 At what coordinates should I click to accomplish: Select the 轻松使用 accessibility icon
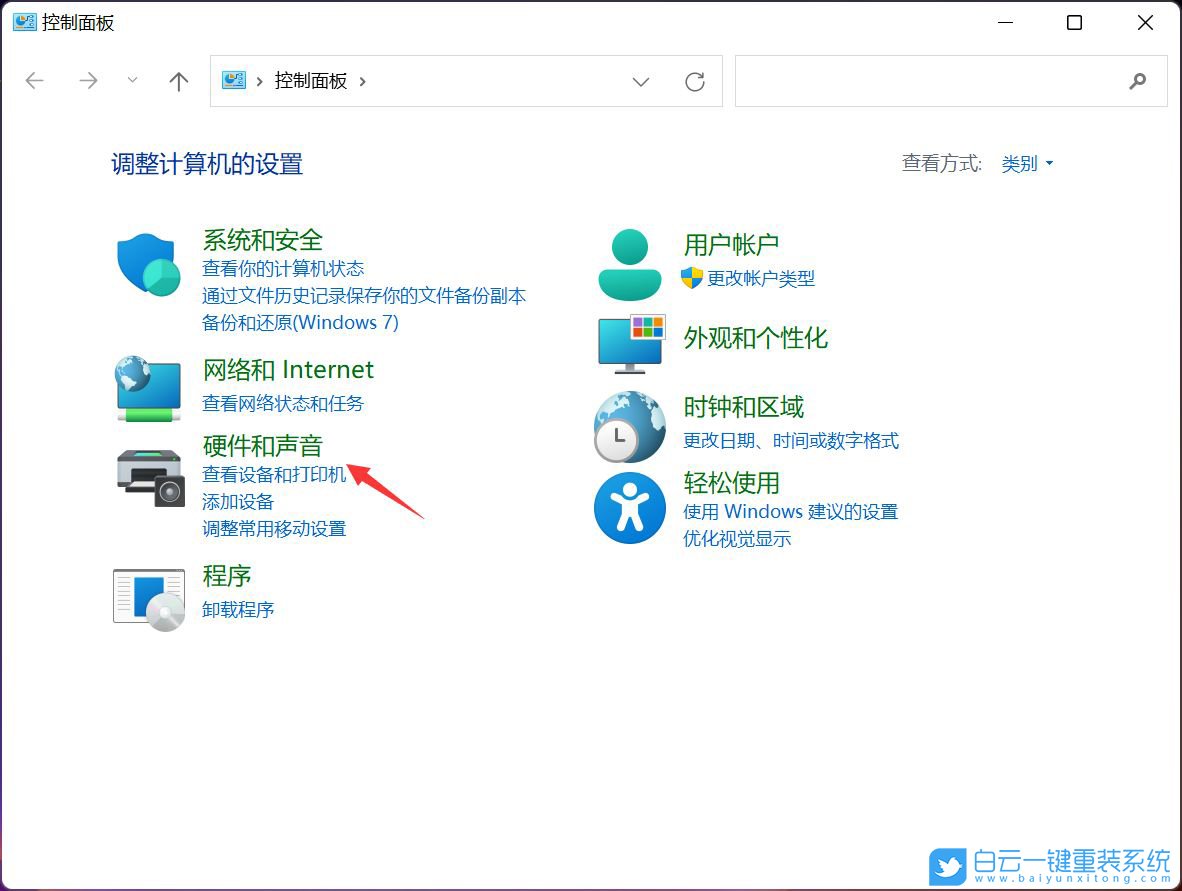pyautogui.click(x=629, y=507)
